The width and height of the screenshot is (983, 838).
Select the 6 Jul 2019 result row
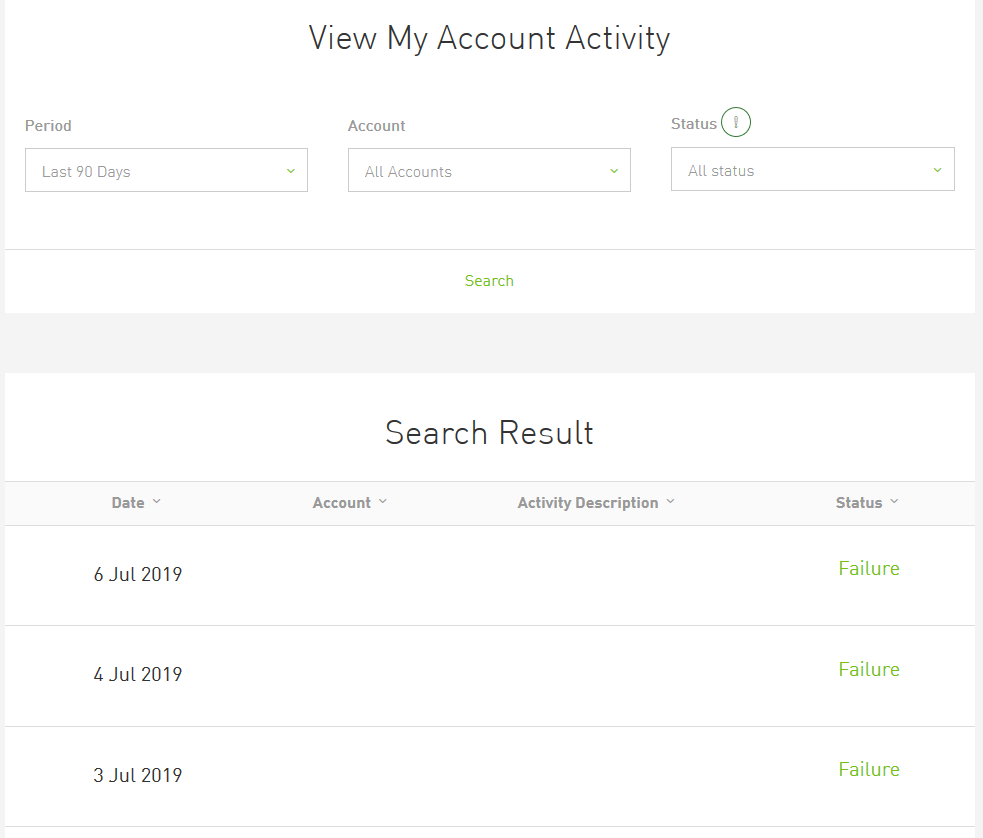[490, 575]
